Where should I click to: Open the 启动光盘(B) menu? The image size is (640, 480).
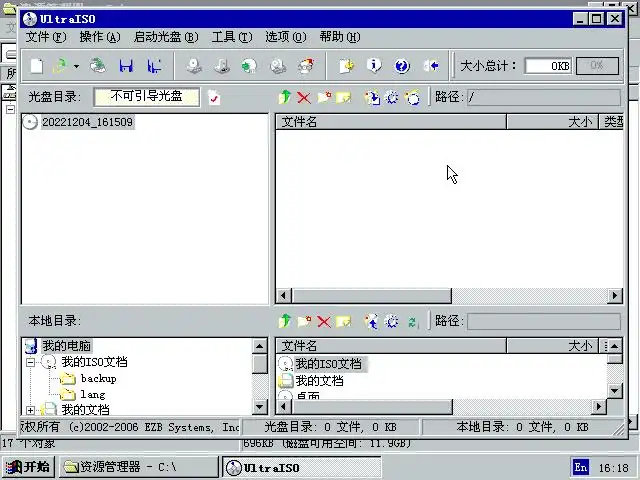166,37
